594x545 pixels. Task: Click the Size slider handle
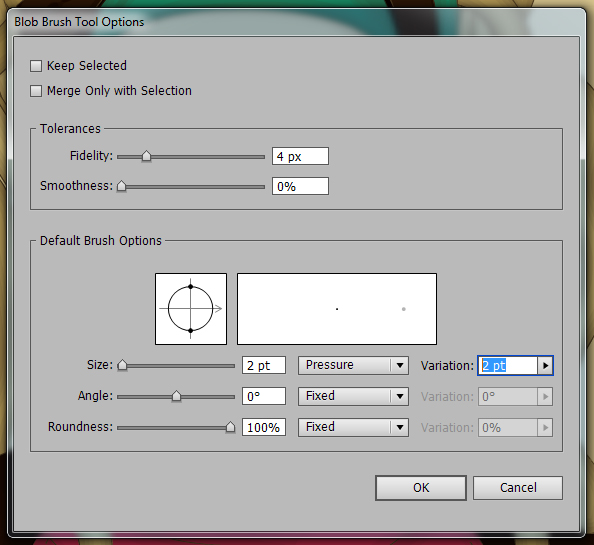(x=122, y=365)
